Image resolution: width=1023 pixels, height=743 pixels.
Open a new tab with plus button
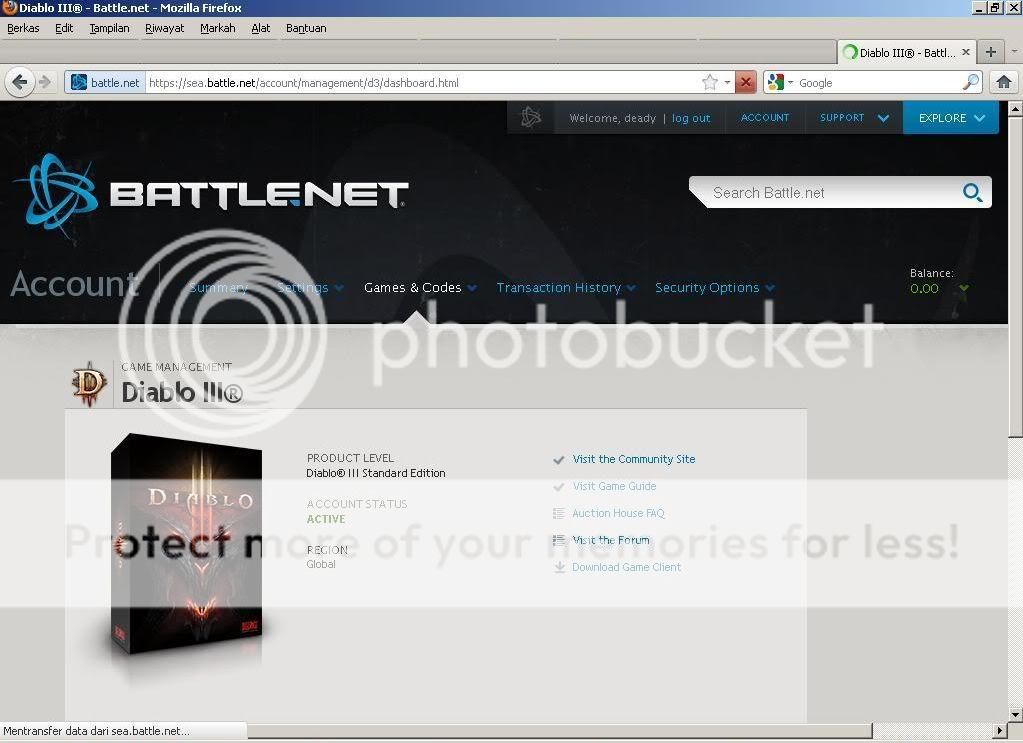pos(990,52)
